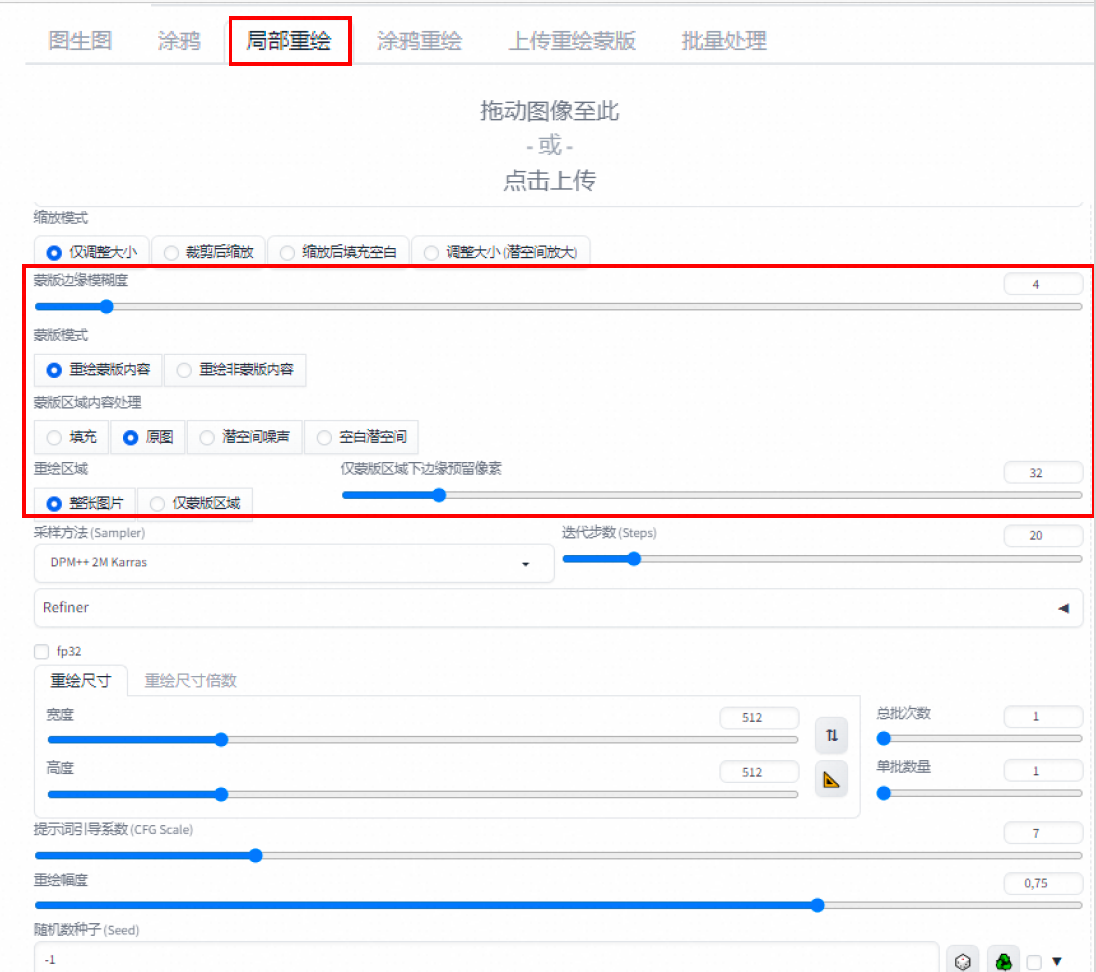The width and height of the screenshot is (1096, 972).
Task: Click the dice icon to randomize seed
Action: [x=962, y=961]
